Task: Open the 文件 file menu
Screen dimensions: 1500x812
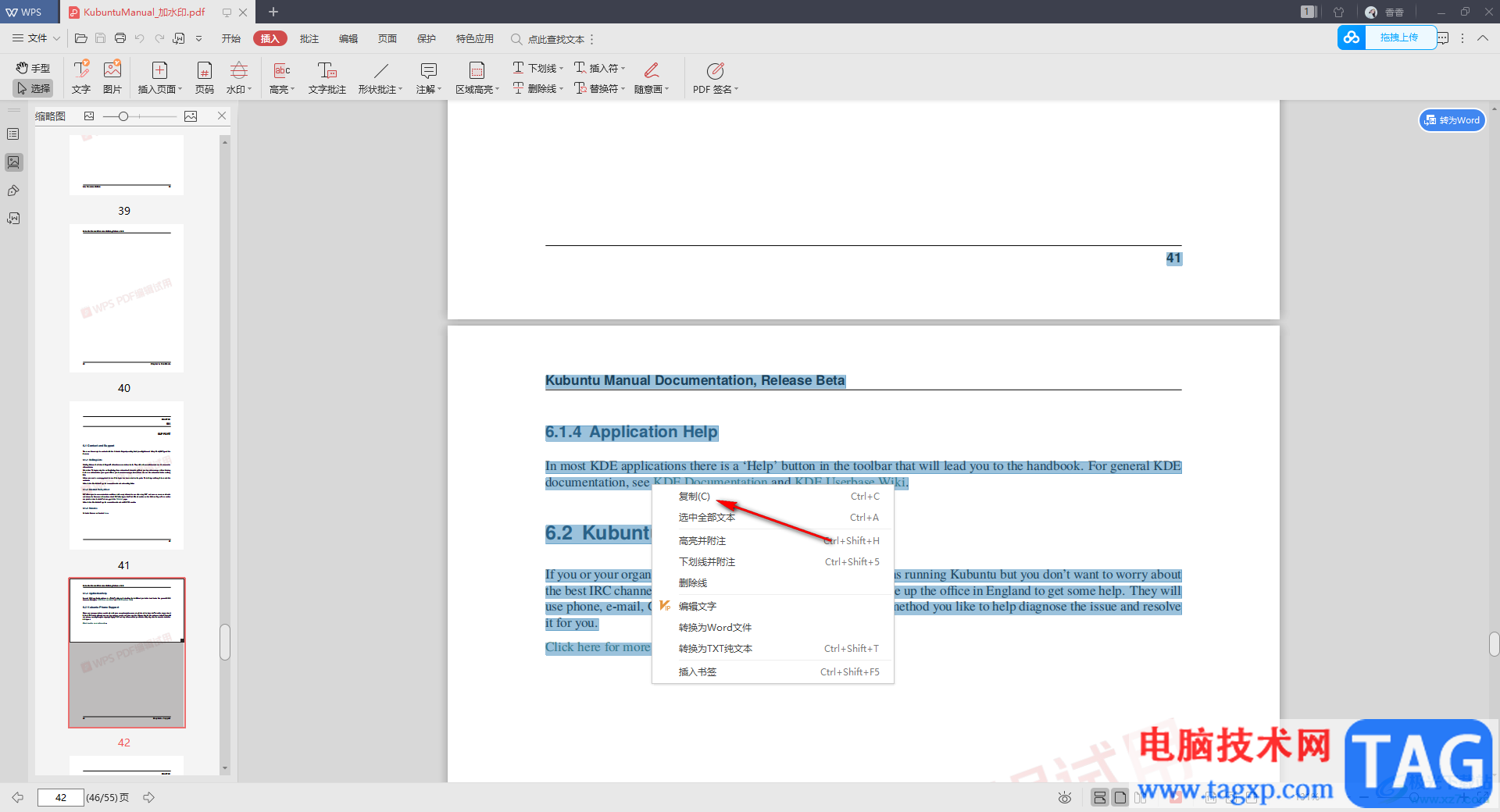Action: [x=36, y=38]
